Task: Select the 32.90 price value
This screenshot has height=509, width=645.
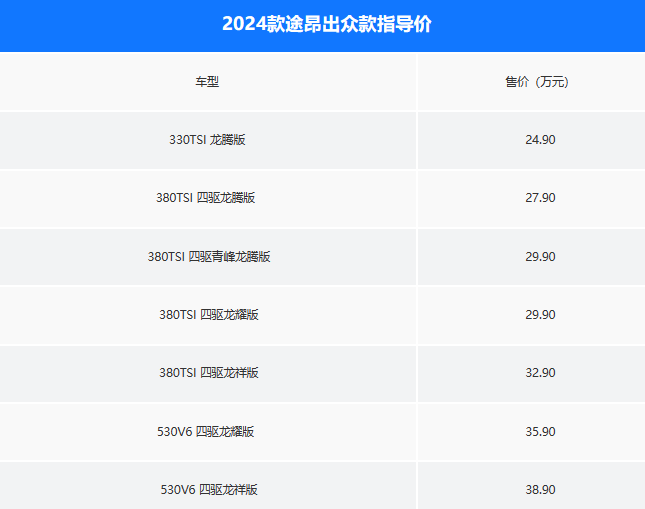Action: [x=540, y=373]
